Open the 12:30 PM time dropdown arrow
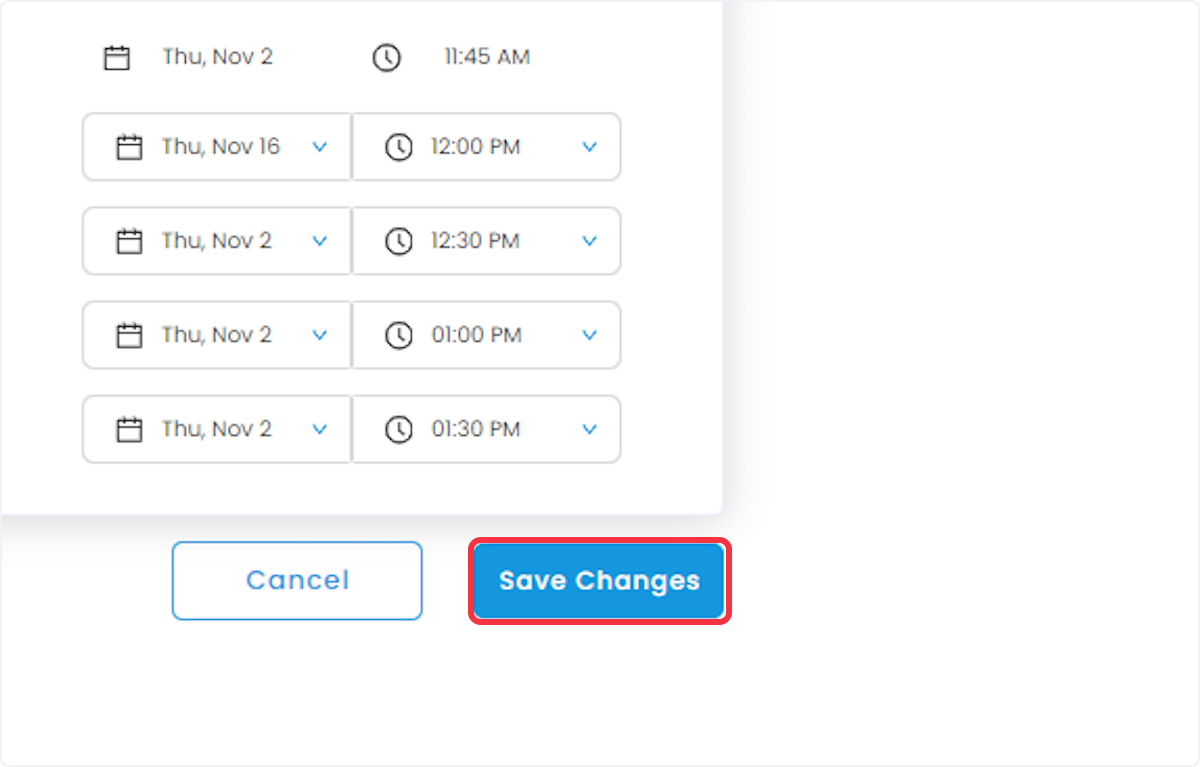This screenshot has height=767, width=1200. [590, 241]
